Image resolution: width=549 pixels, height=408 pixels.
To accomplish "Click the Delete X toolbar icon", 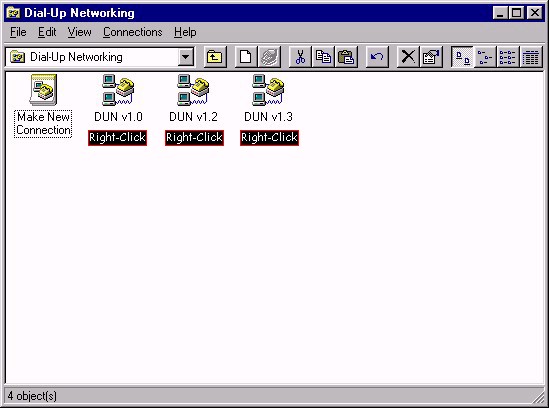I will point(408,57).
